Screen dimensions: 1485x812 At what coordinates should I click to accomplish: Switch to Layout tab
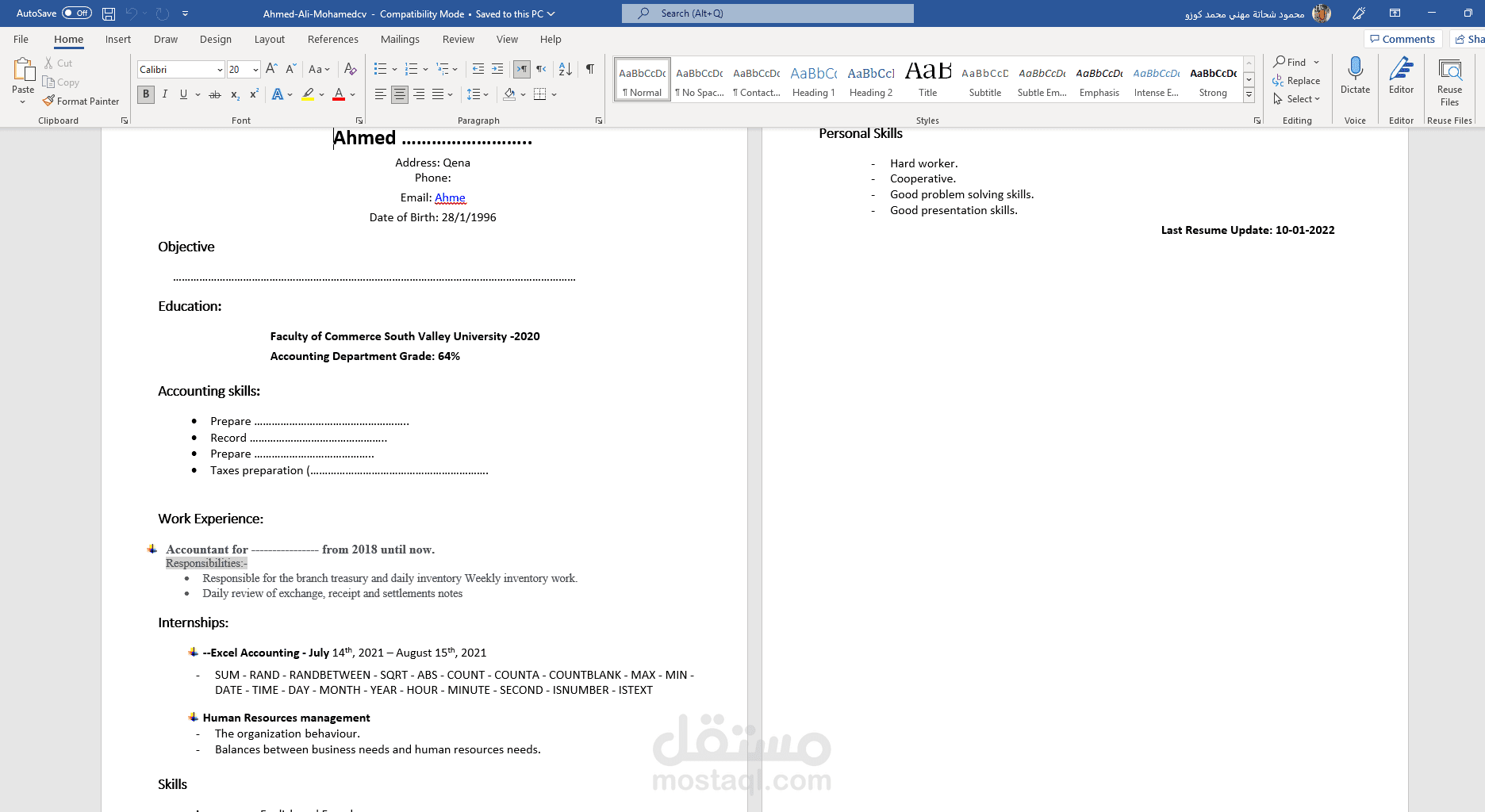pos(270,39)
